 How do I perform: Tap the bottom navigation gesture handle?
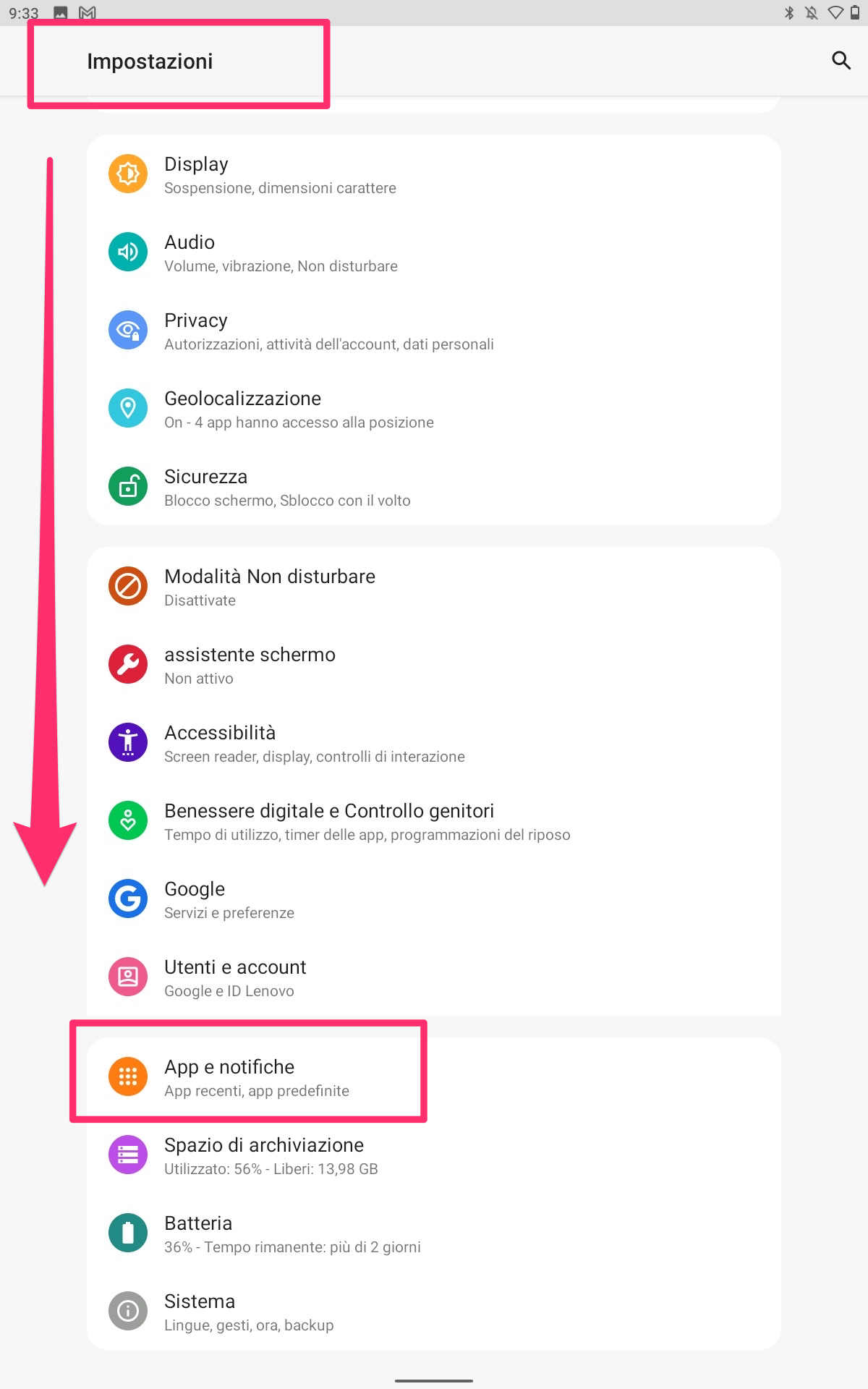click(434, 1380)
